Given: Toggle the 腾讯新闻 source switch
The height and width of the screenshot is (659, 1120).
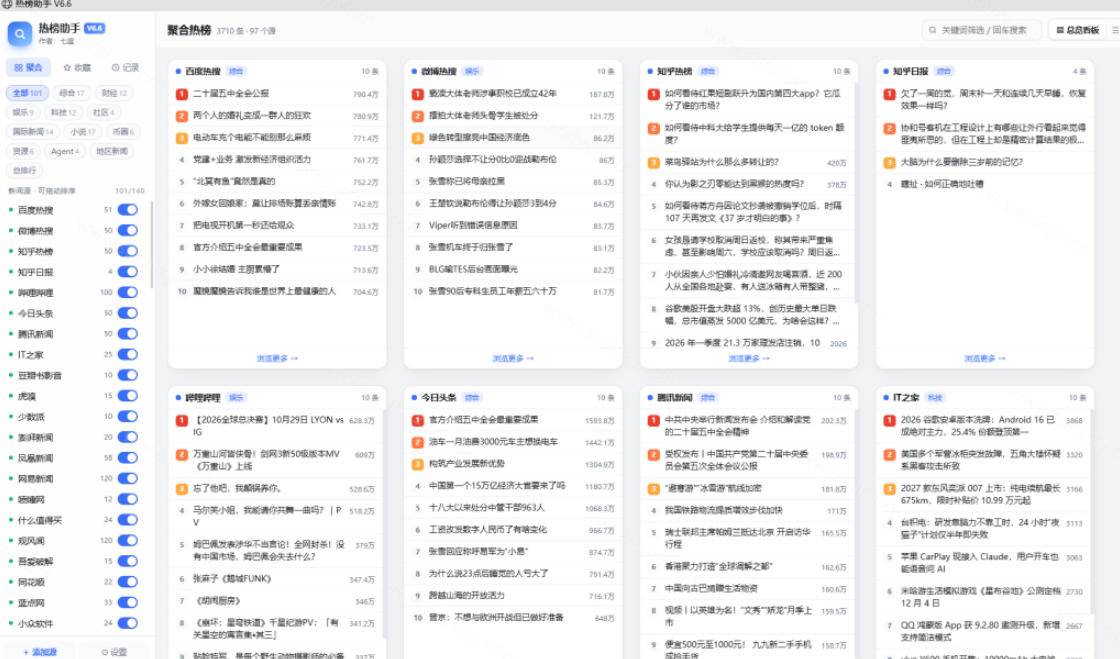Looking at the screenshot, I should click(128, 334).
